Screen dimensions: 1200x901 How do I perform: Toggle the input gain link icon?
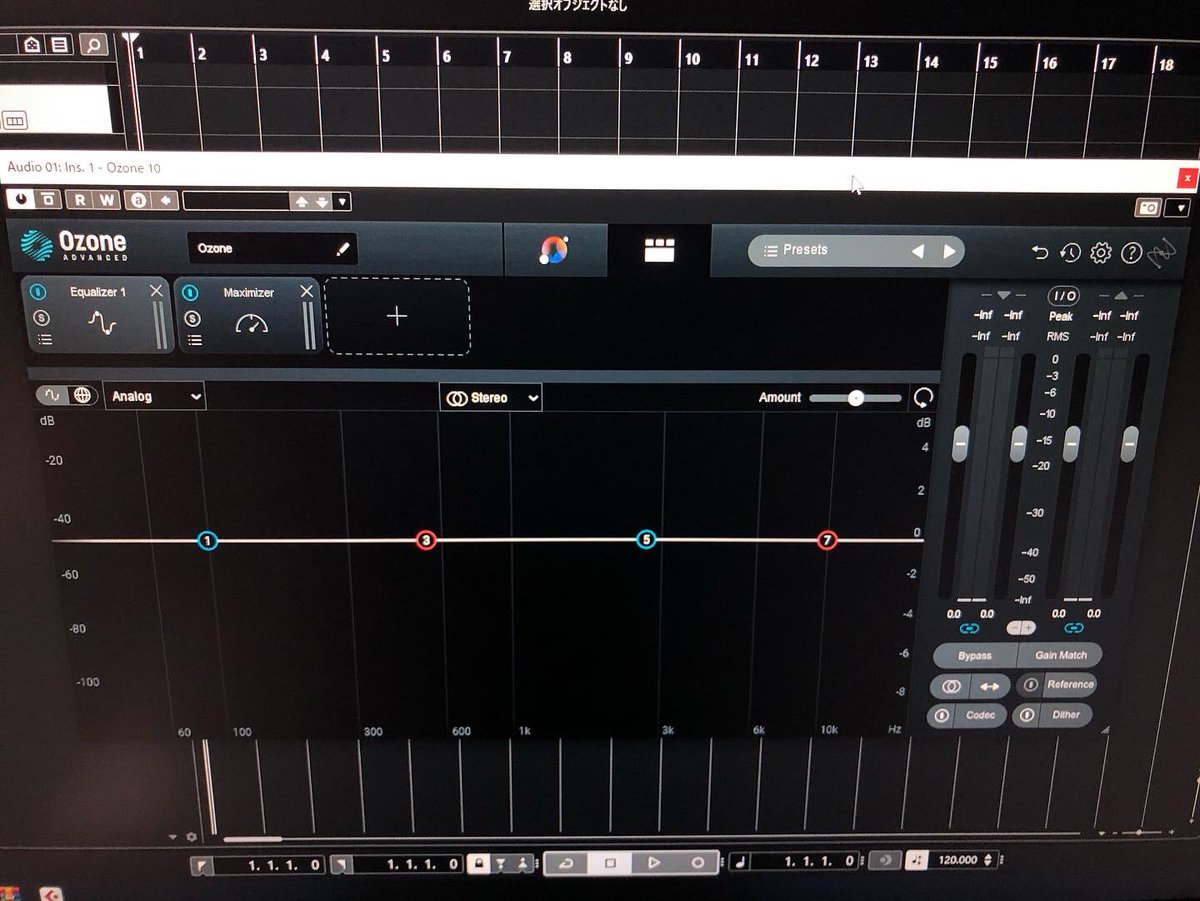point(969,628)
